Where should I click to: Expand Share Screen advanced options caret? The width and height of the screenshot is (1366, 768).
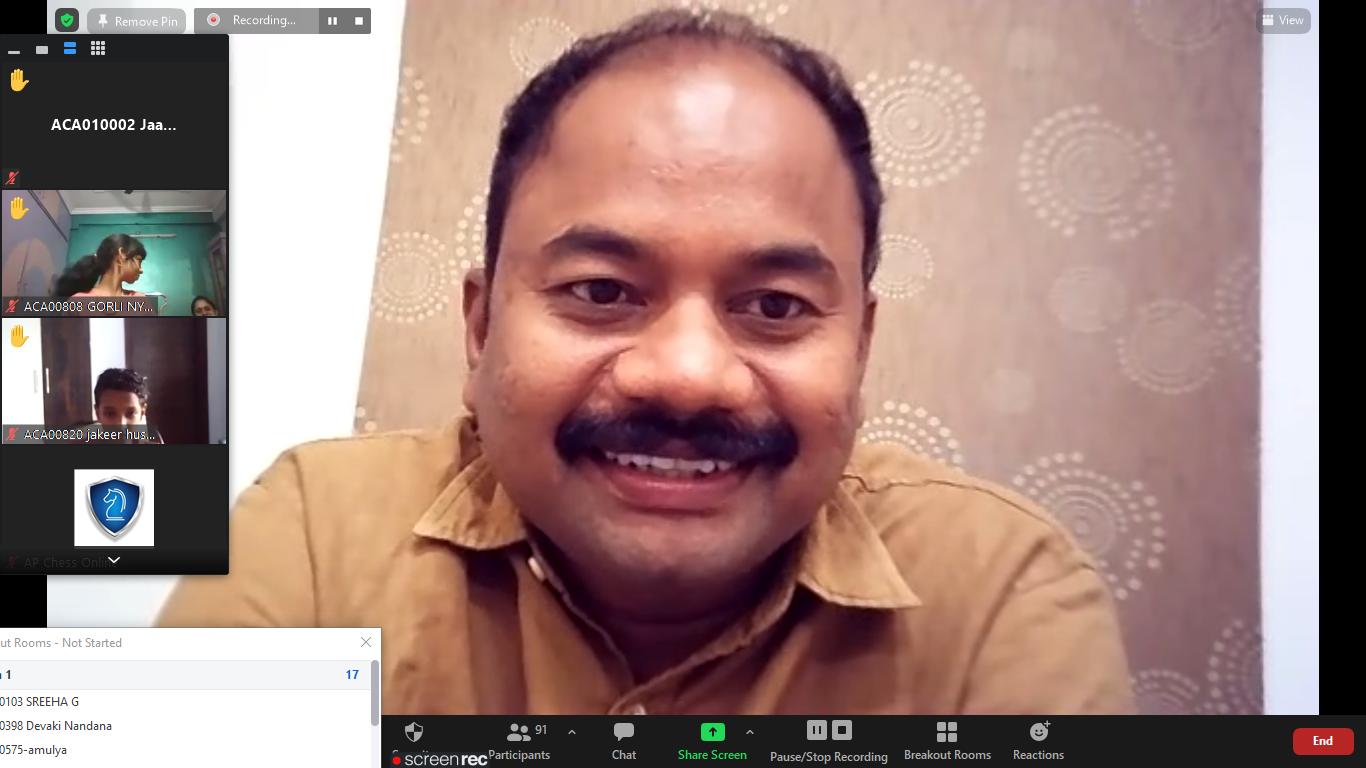(750, 732)
